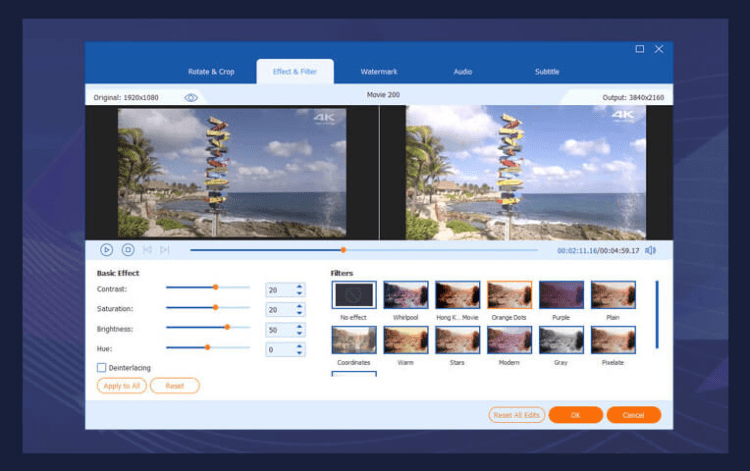
Task: Increase Brightness value with up arrow
Action: click(299, 327)
